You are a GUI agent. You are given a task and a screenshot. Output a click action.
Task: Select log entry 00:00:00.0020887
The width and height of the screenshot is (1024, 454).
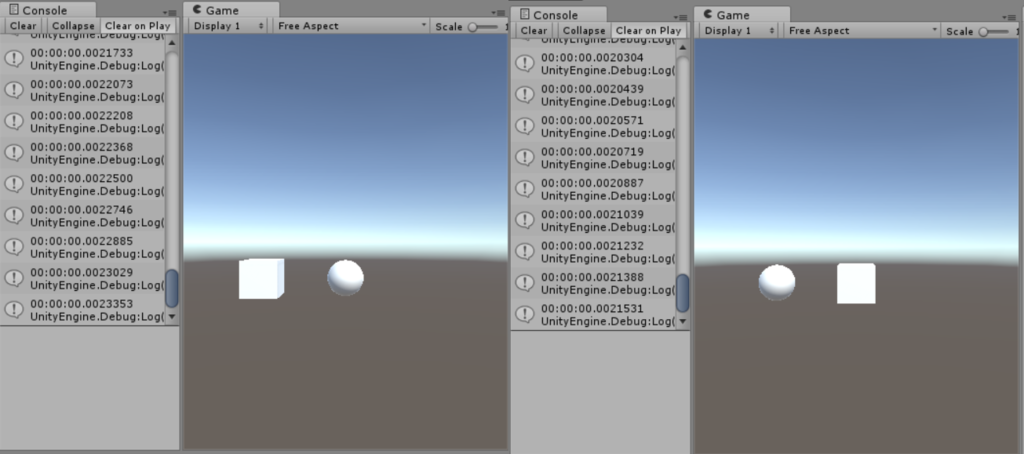pos(594,189)
